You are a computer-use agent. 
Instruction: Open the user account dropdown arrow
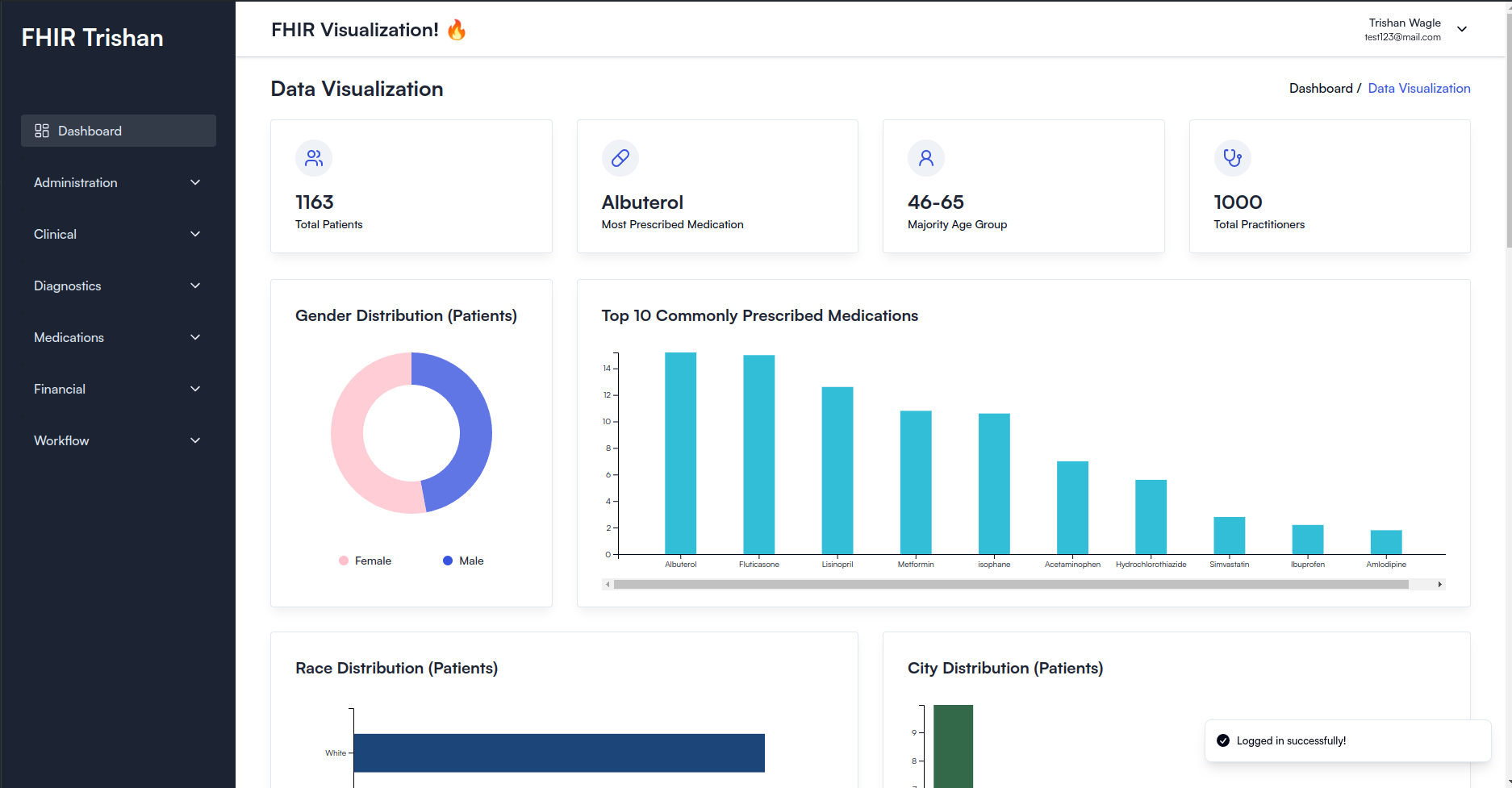tap(1462, 29)
